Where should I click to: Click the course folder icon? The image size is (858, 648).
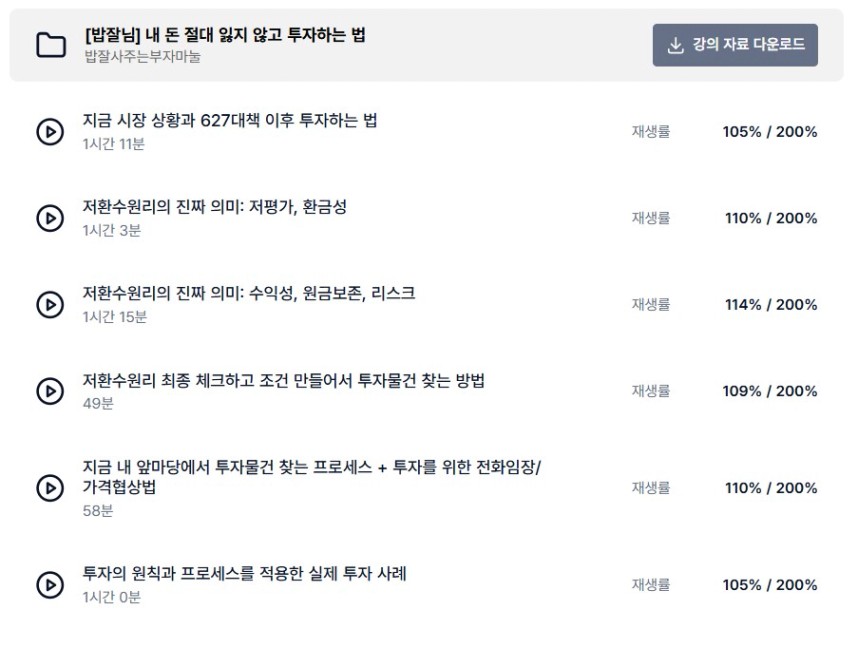[51, 45]
